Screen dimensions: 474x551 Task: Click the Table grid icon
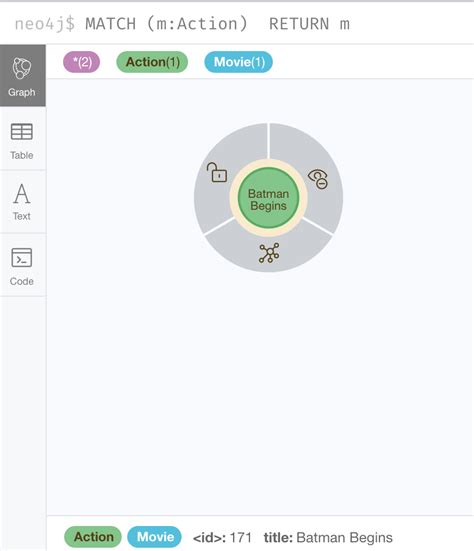click(x=22, y=132)
